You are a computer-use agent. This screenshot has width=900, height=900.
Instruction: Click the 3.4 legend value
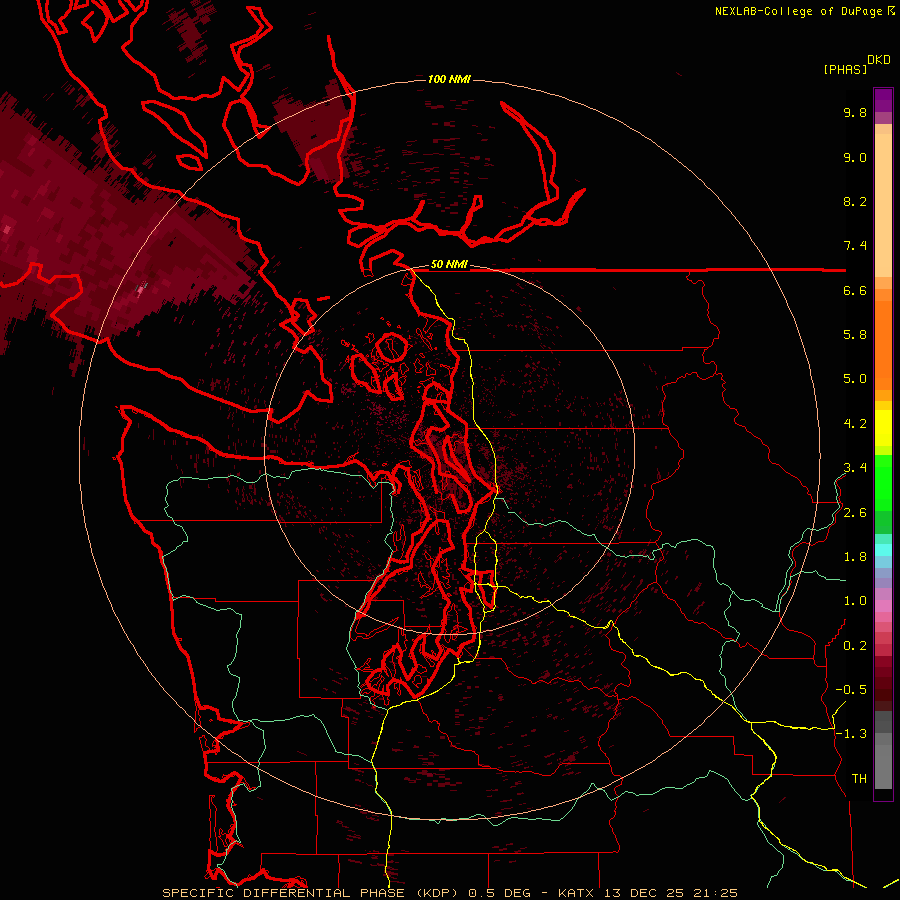[x=855, y=468]
